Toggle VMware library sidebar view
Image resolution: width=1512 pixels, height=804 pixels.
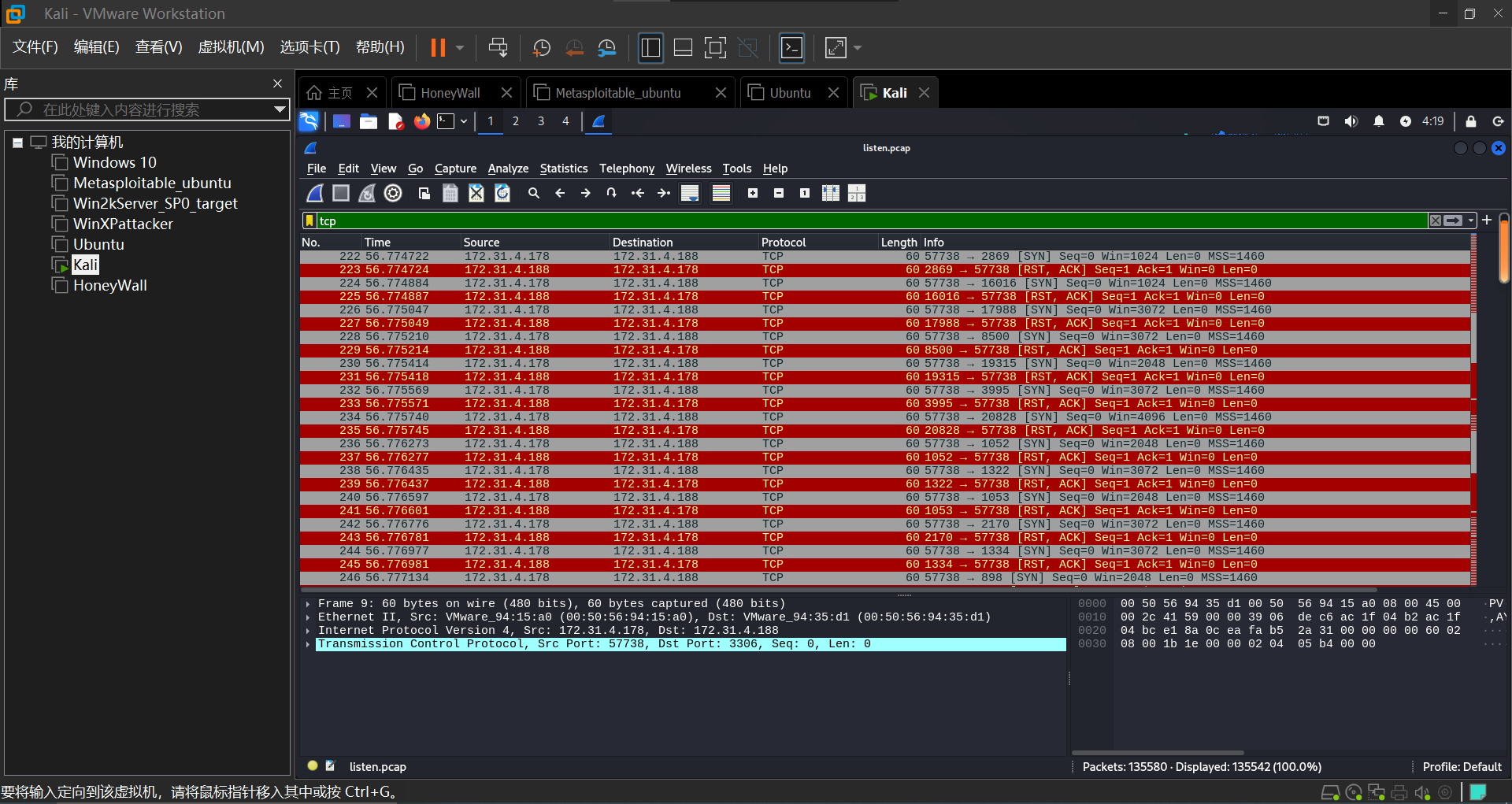click(650, 48)
